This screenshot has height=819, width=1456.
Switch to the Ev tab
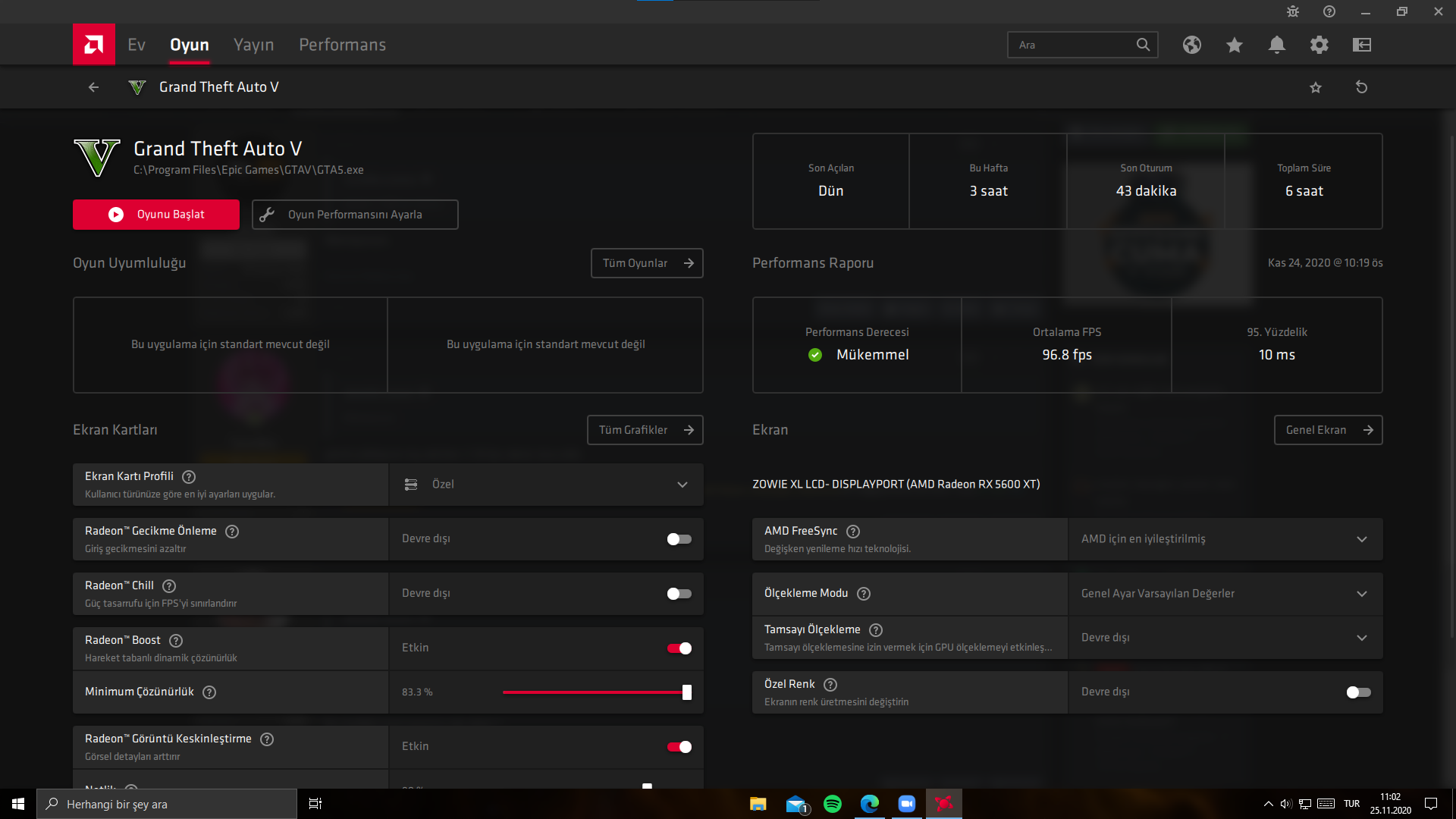[x=136, y=45]
